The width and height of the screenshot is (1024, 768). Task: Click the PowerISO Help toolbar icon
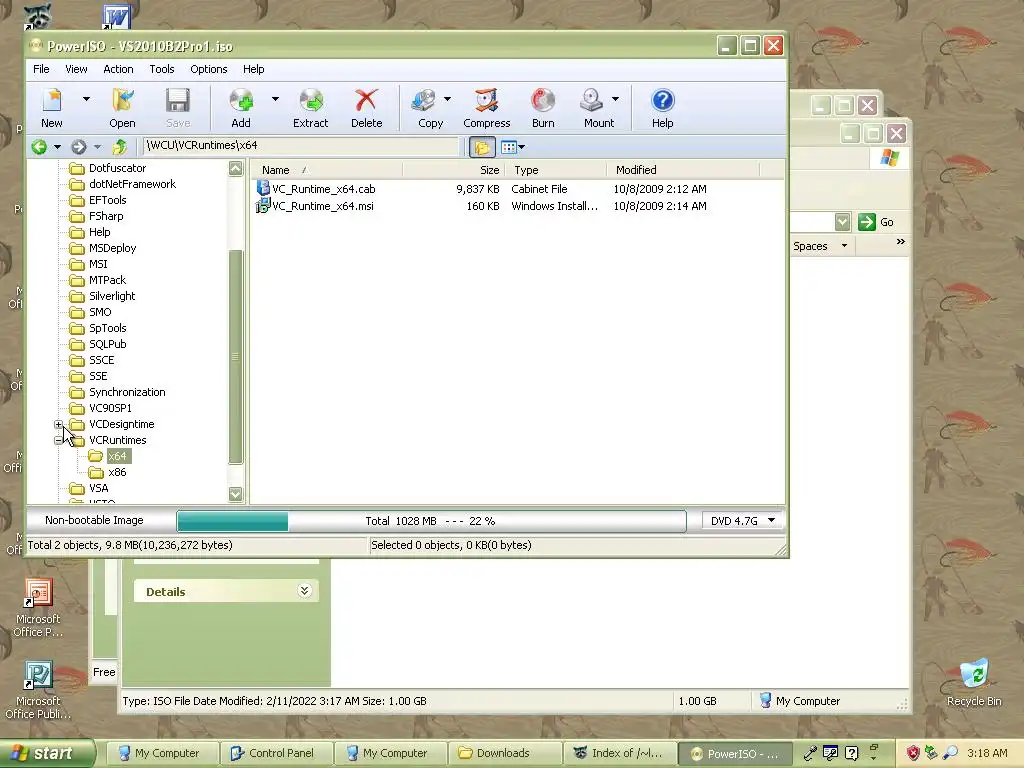[x=662, y=108]
